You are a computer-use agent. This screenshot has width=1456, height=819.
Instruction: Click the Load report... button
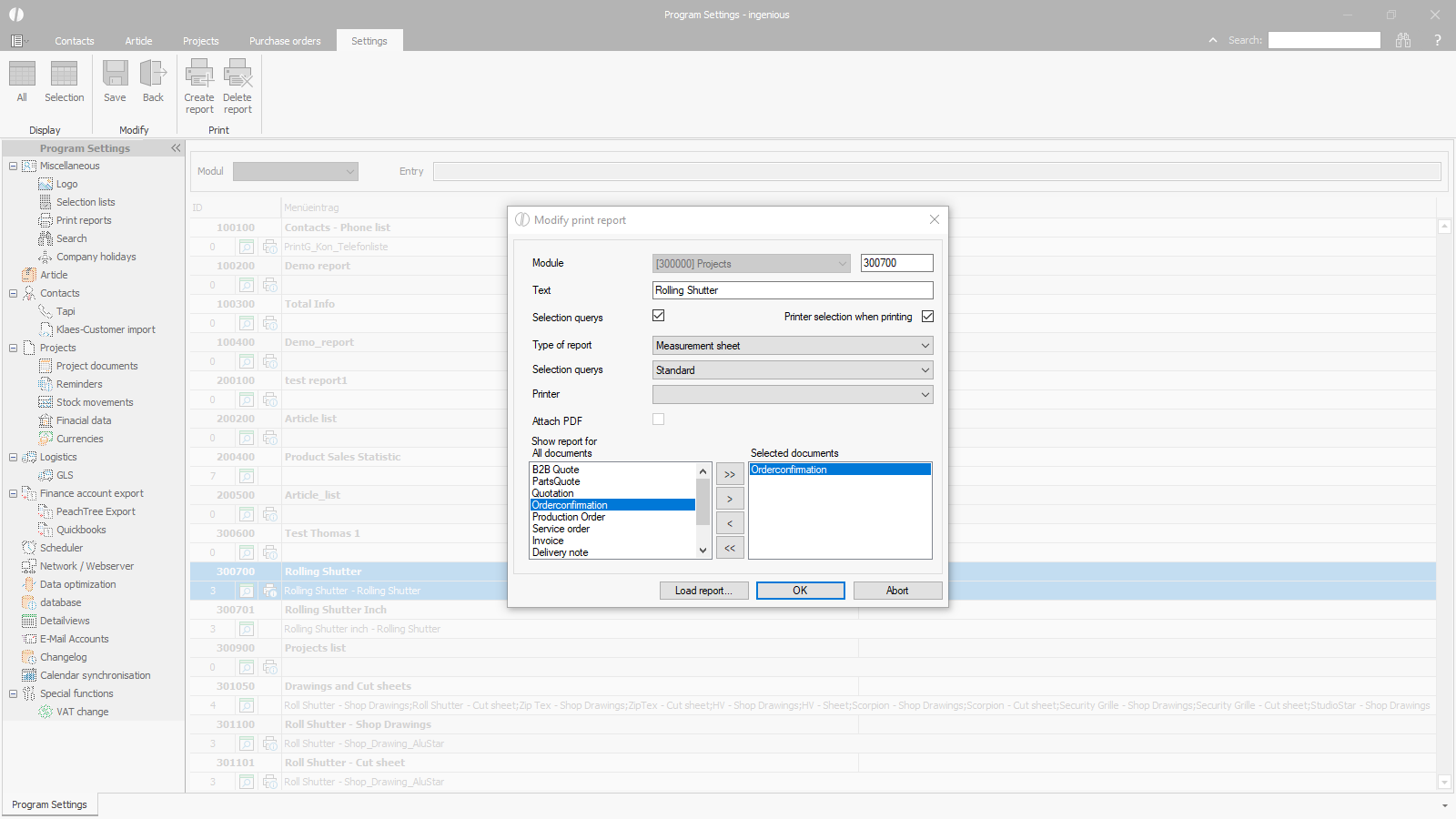pos(703,591)
